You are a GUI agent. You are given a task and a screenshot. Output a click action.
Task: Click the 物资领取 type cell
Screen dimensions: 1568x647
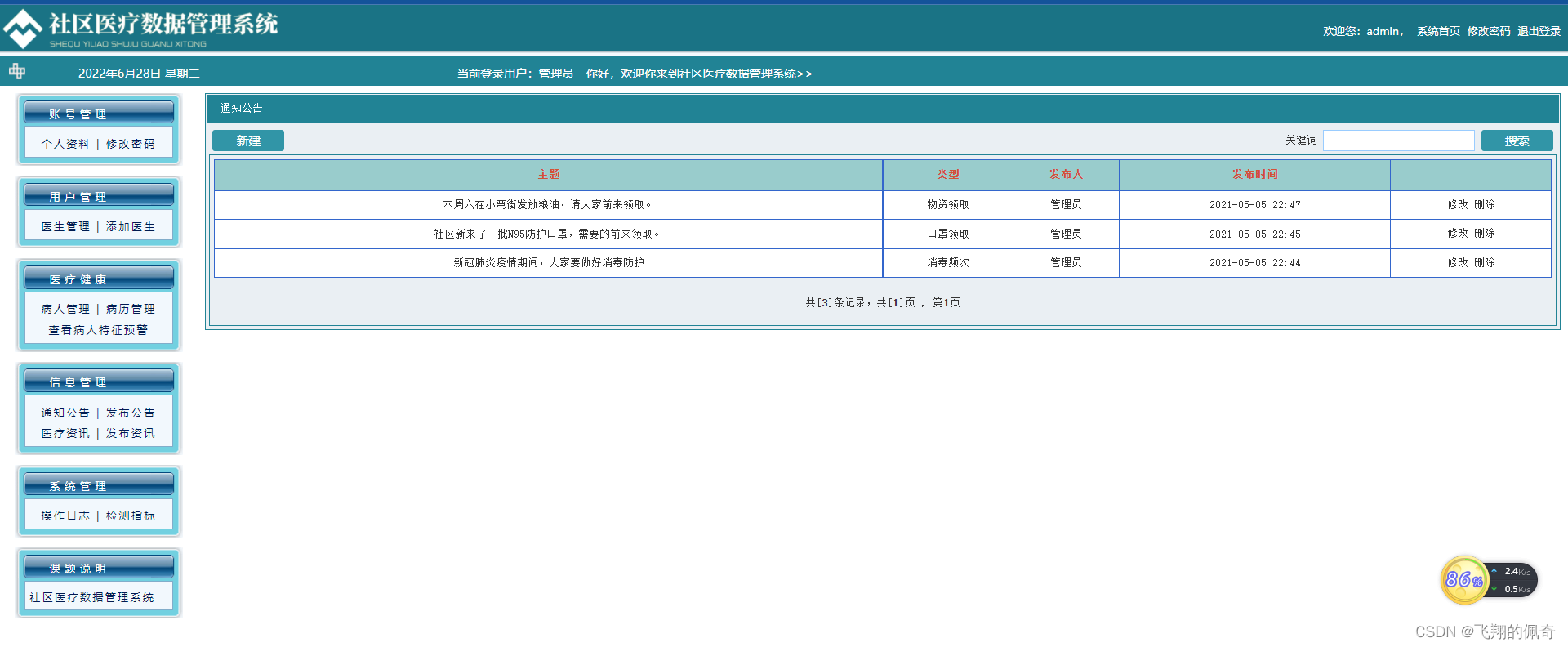[948, 204]
